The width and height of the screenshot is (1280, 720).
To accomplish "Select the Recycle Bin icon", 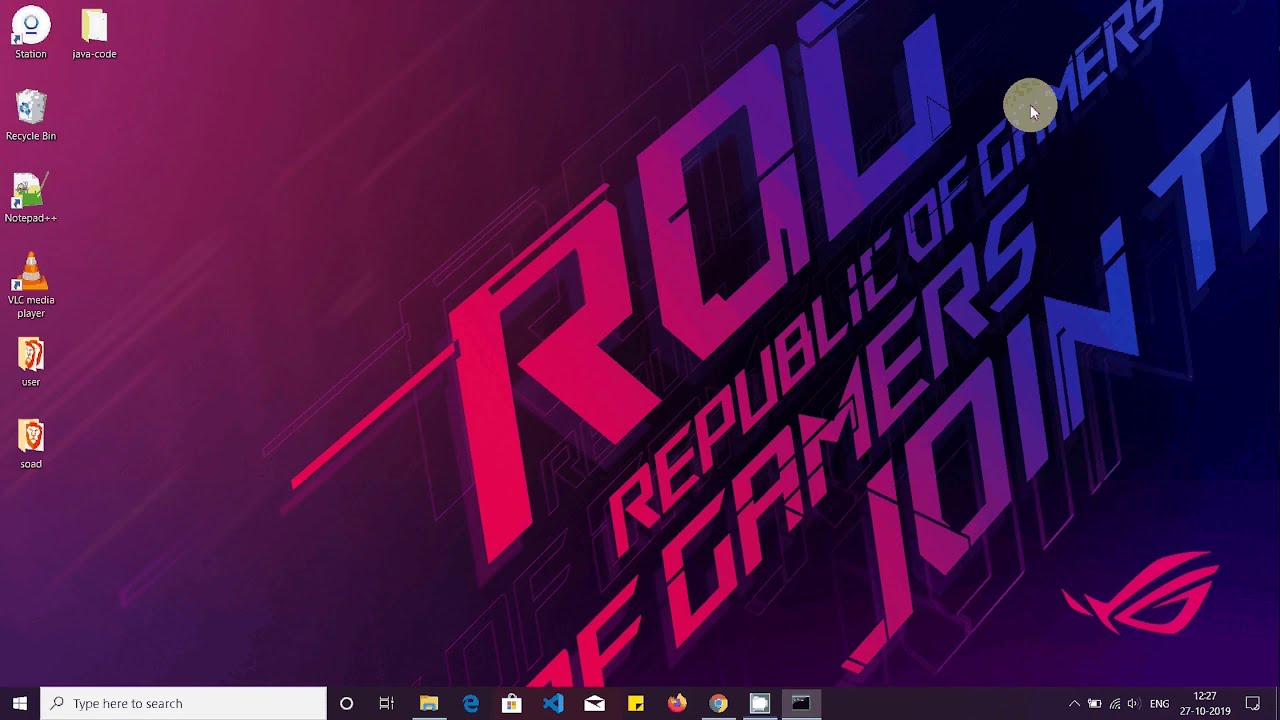I will point(31,115).
